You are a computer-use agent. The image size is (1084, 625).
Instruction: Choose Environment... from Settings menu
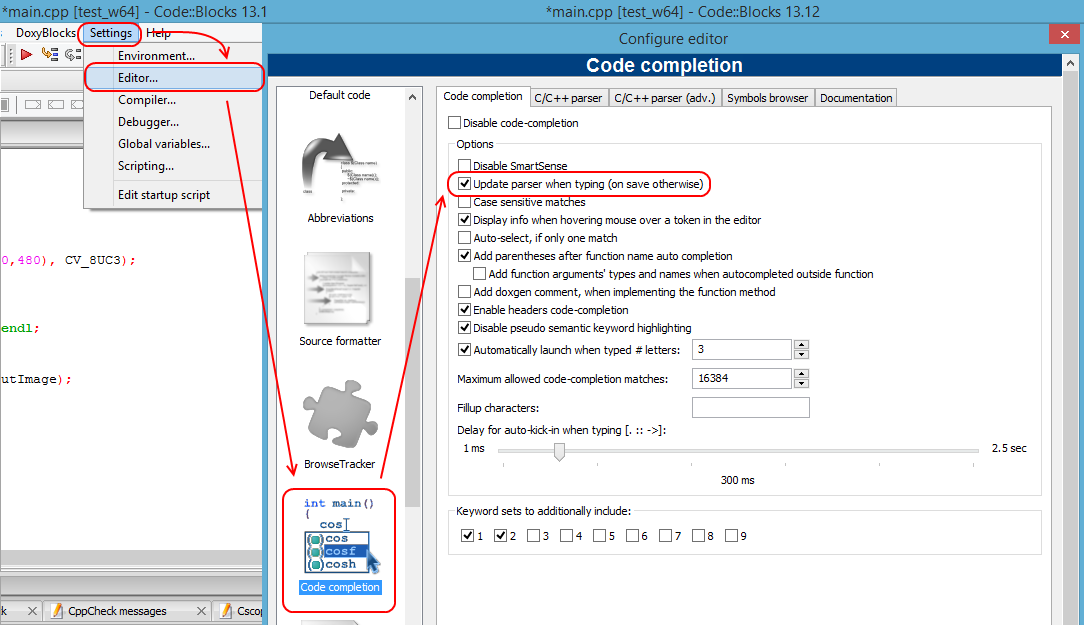173,56
